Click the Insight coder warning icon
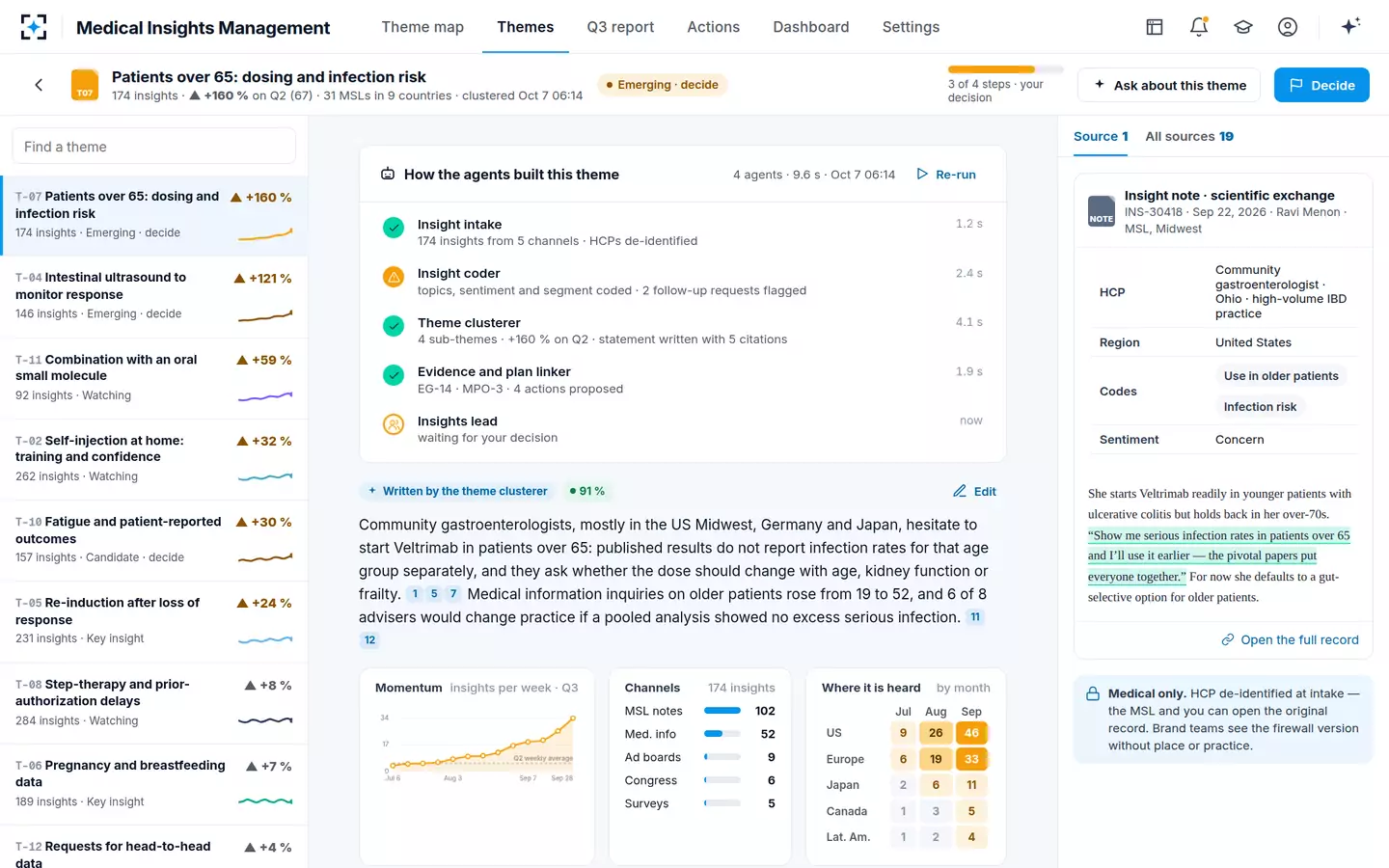Image resolution: width=1389 pixels, height=868 pixels. pyautogui.click(x=394, y=277)
